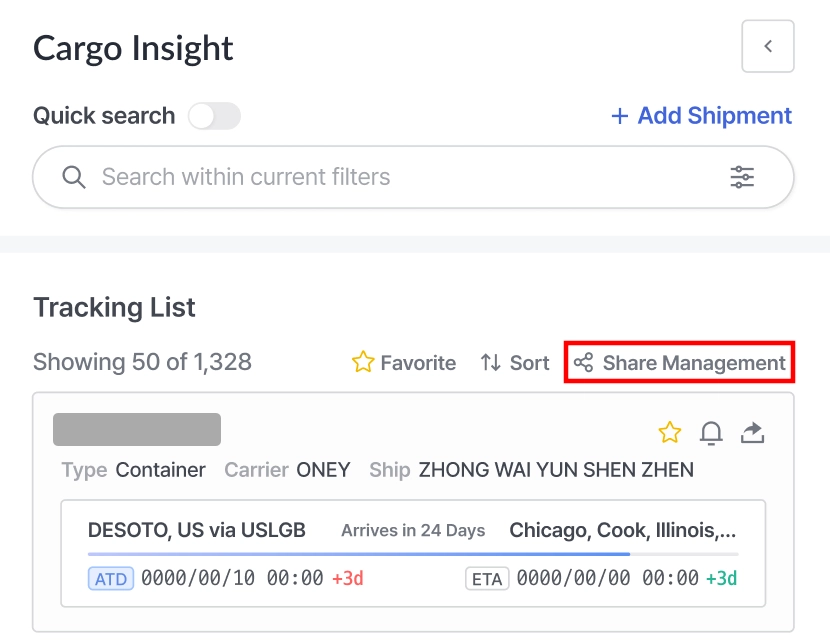Image resolution: width=830 pixels, height=643 pixels.
Task: Filter the tracking list by Favorite
Action: pyautogui.click(x=404, y=363)
